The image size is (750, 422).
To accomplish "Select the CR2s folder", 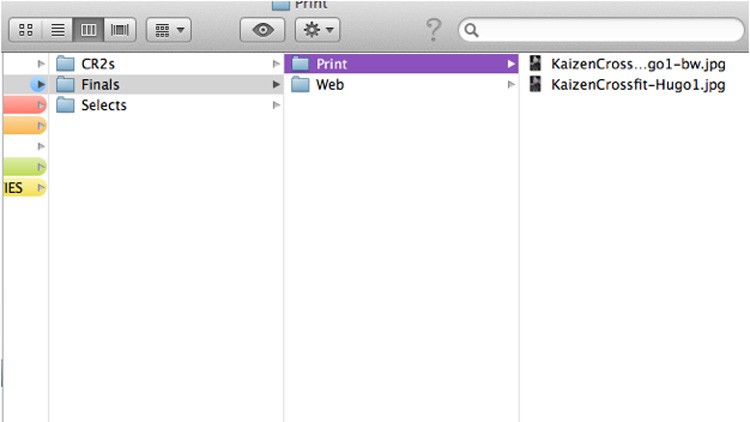I will click(x=97, y=64).
